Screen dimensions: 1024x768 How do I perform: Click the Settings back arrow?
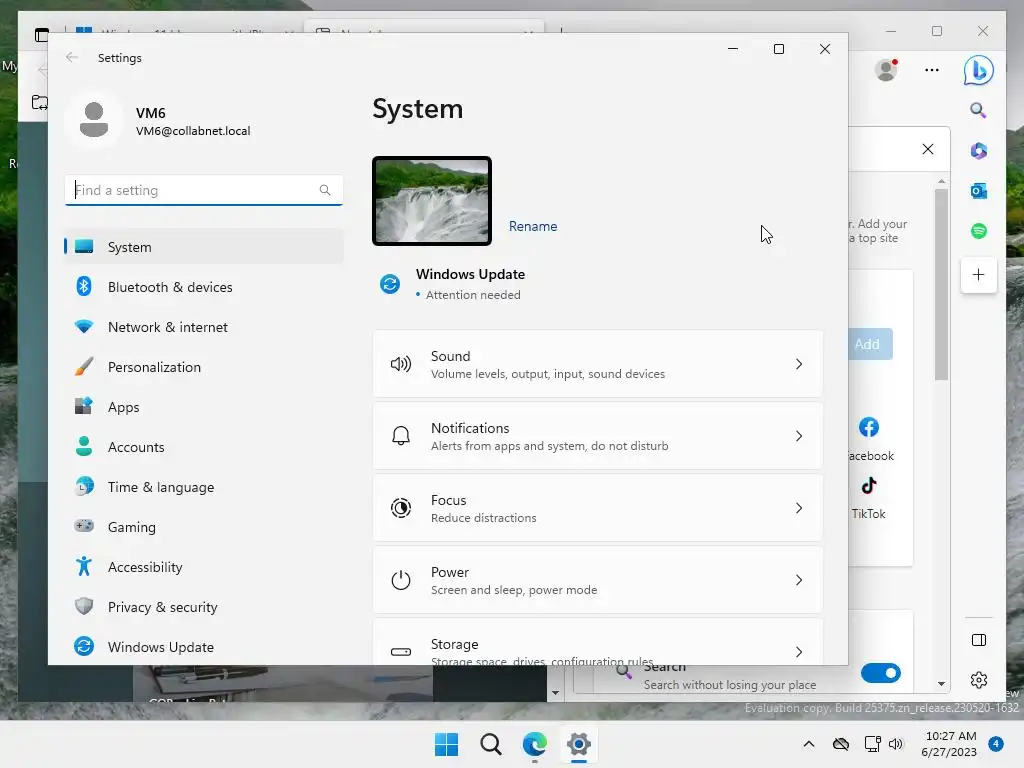(72, 57)
